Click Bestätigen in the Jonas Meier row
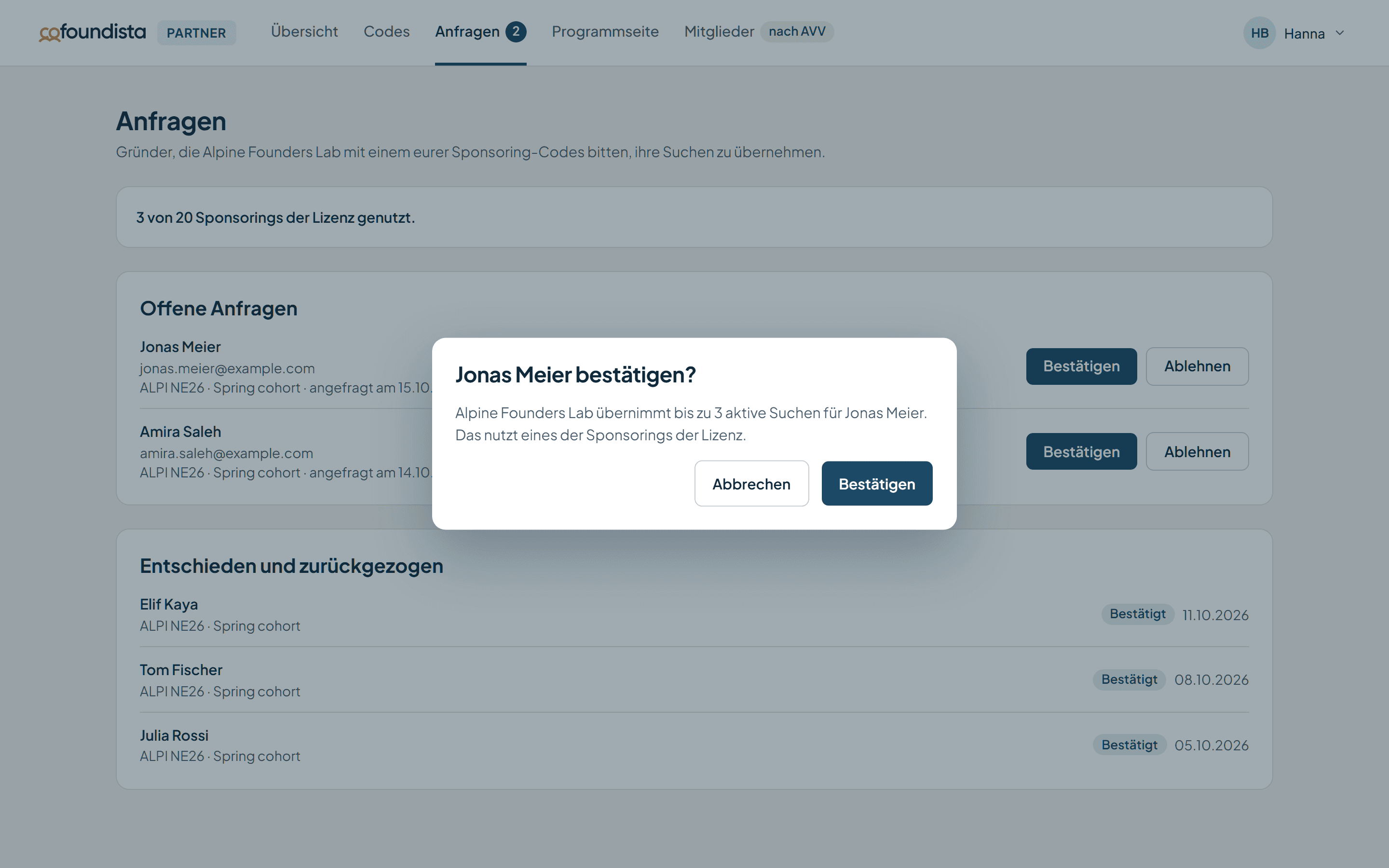 [1081, 366]
